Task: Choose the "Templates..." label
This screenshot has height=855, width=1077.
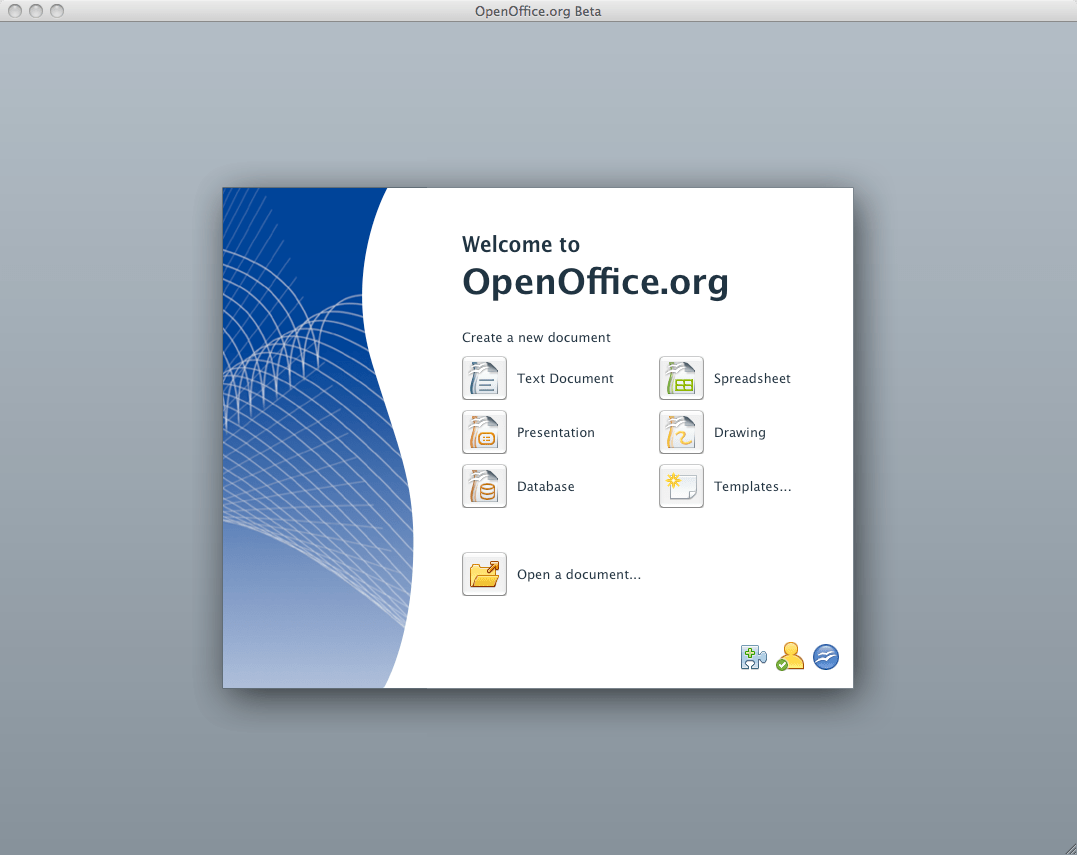Action: [753, 487]
